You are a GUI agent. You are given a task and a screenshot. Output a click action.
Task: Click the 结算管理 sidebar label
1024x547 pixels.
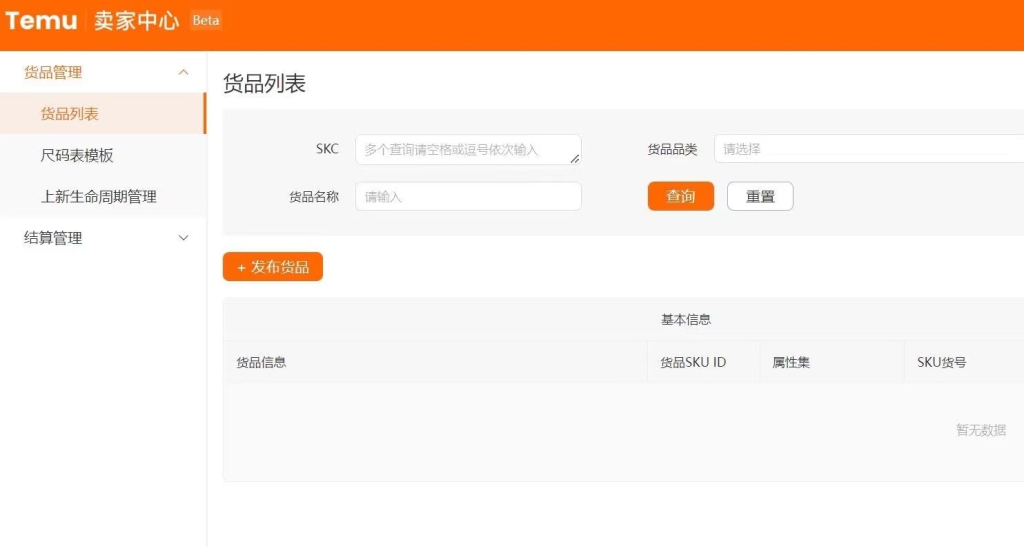point(53,238)
